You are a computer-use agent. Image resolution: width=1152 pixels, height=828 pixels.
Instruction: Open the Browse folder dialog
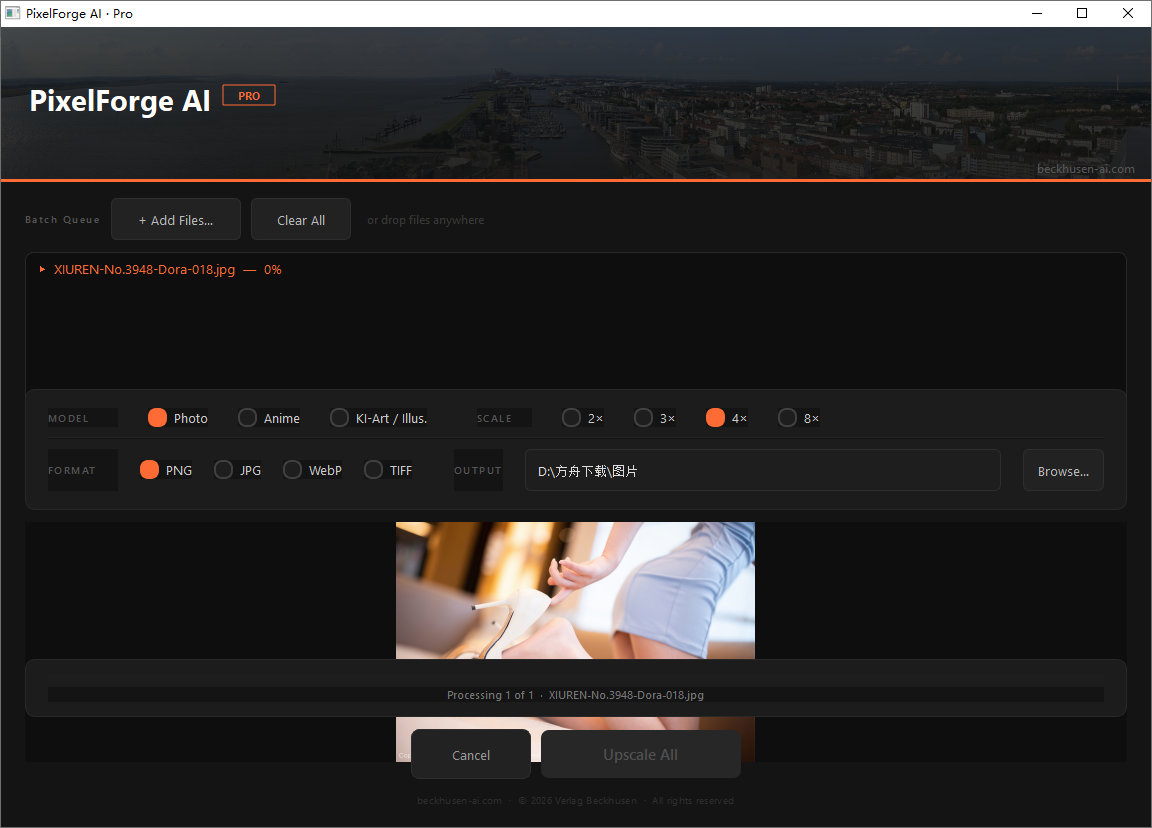click(1063, 470)
